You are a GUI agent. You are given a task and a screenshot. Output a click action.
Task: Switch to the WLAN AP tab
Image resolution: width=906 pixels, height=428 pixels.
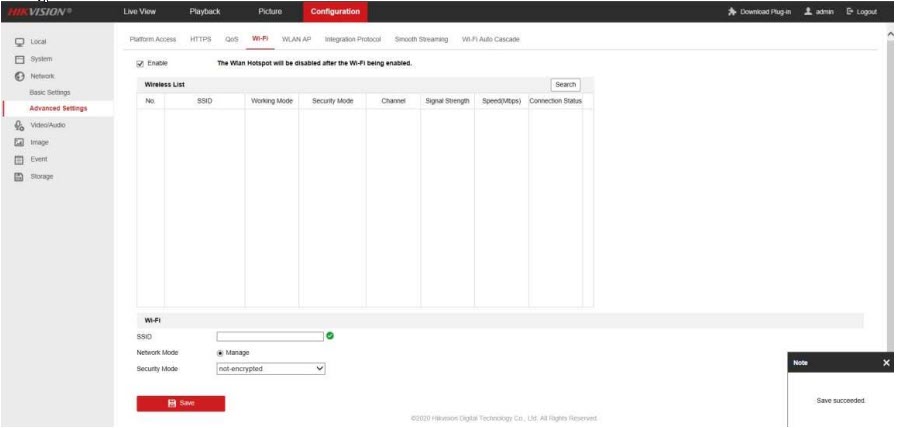pos(297,38)
